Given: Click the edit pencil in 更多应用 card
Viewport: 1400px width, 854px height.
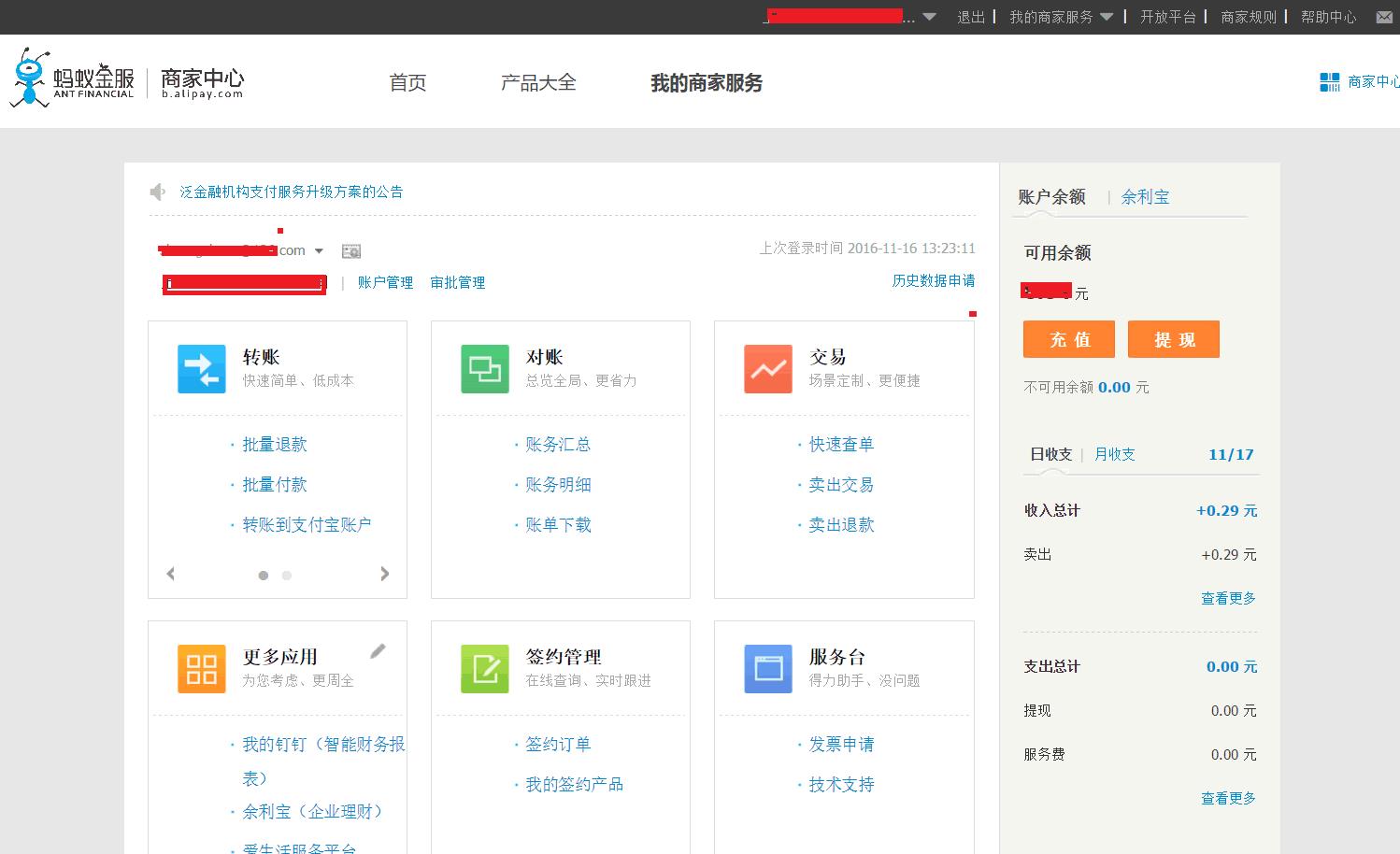Looking at the screenshot, I should [378, 651].
